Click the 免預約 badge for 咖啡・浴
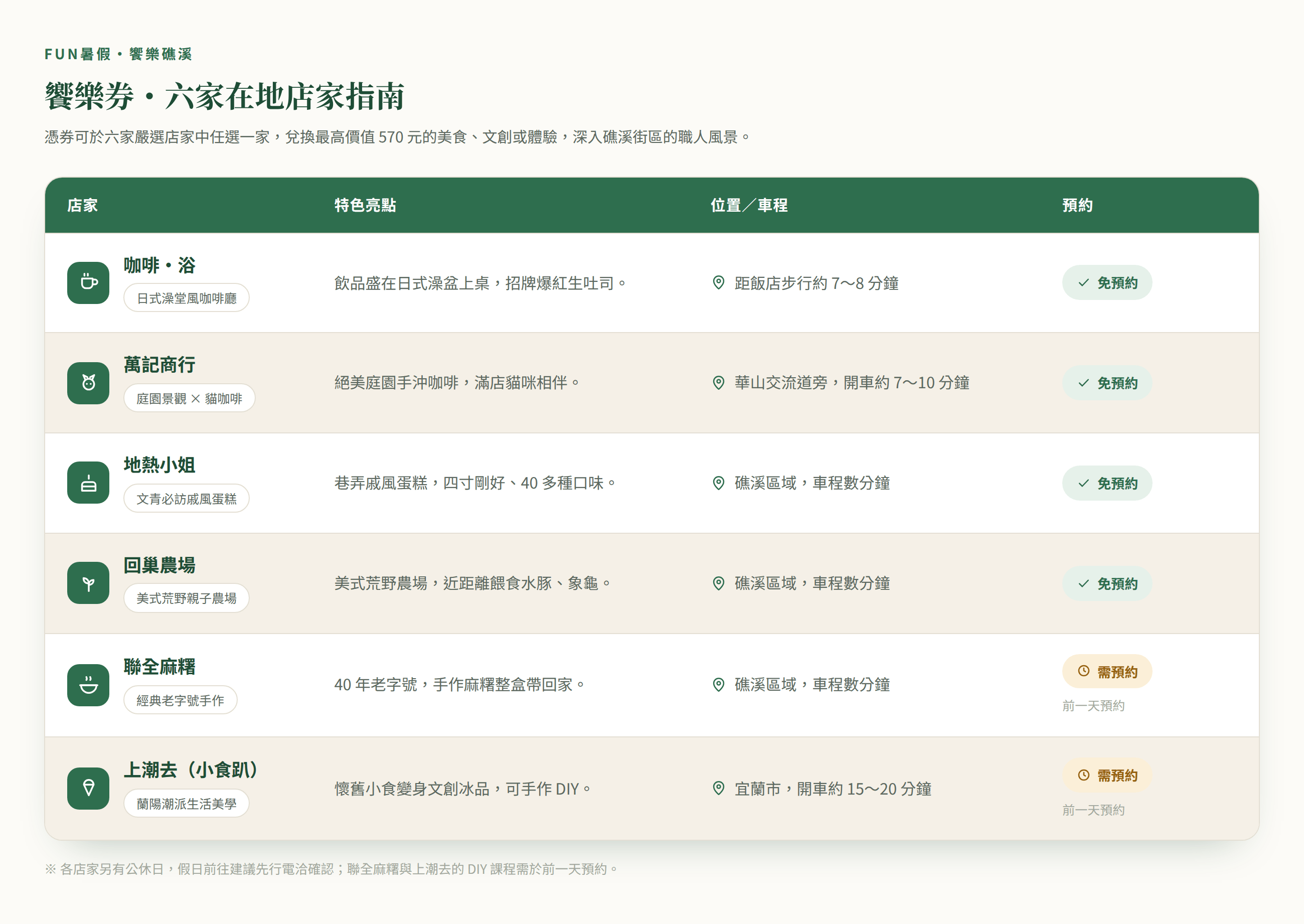The height and width of the screenshot is (924, 1304). [1107, 283]
